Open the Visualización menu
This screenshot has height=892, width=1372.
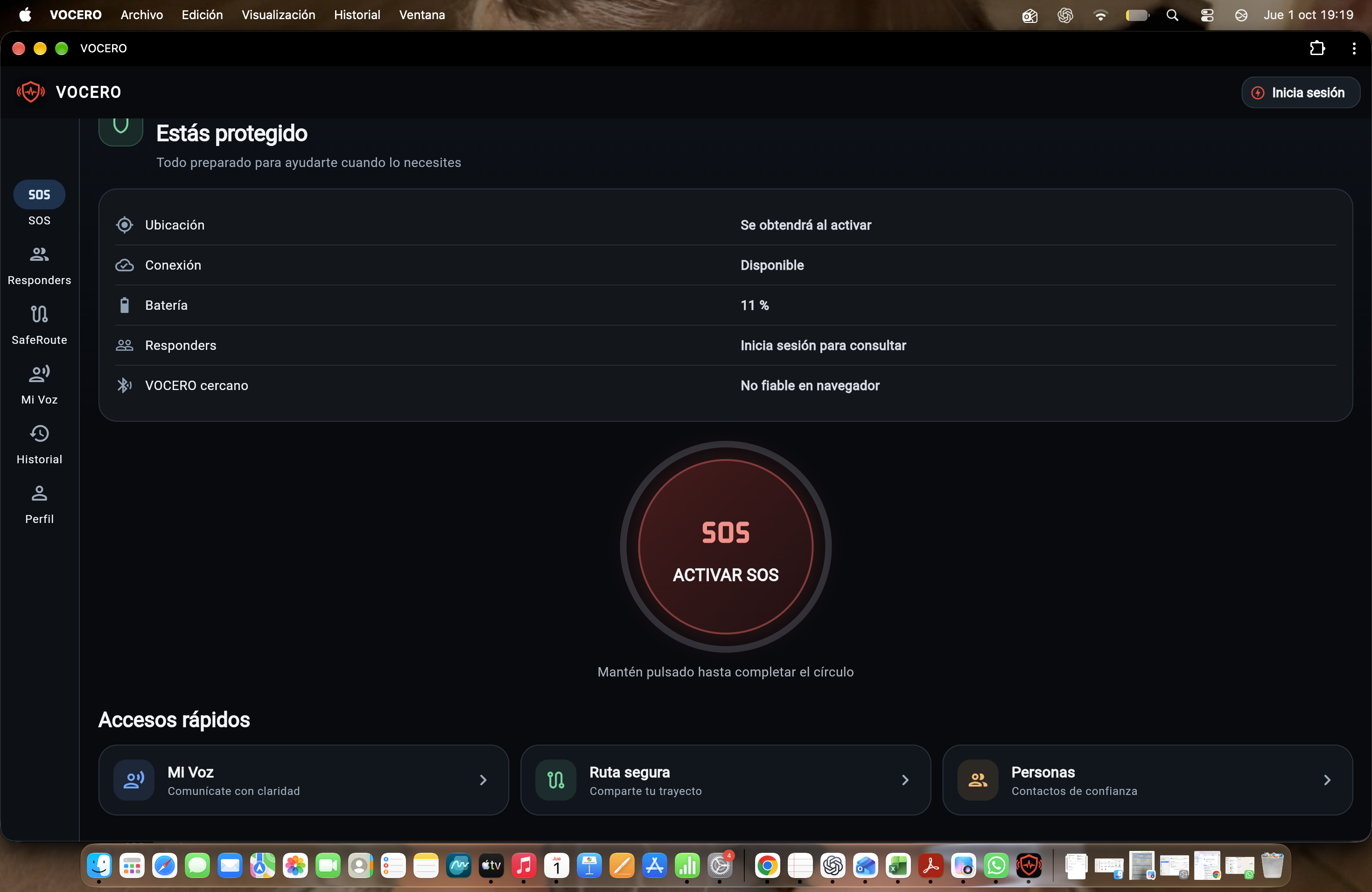pyautogui.click(x=279, y=15)
